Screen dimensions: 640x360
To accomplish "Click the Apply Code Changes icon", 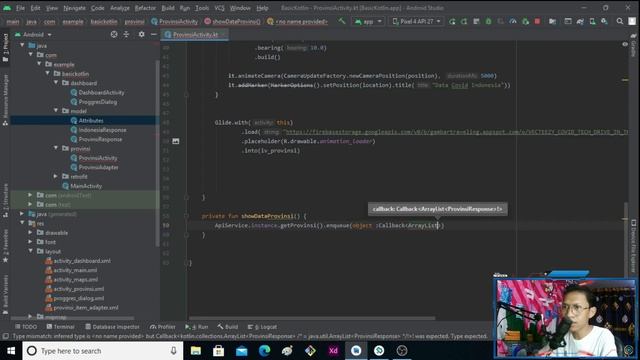I will (x=476, y=21).
